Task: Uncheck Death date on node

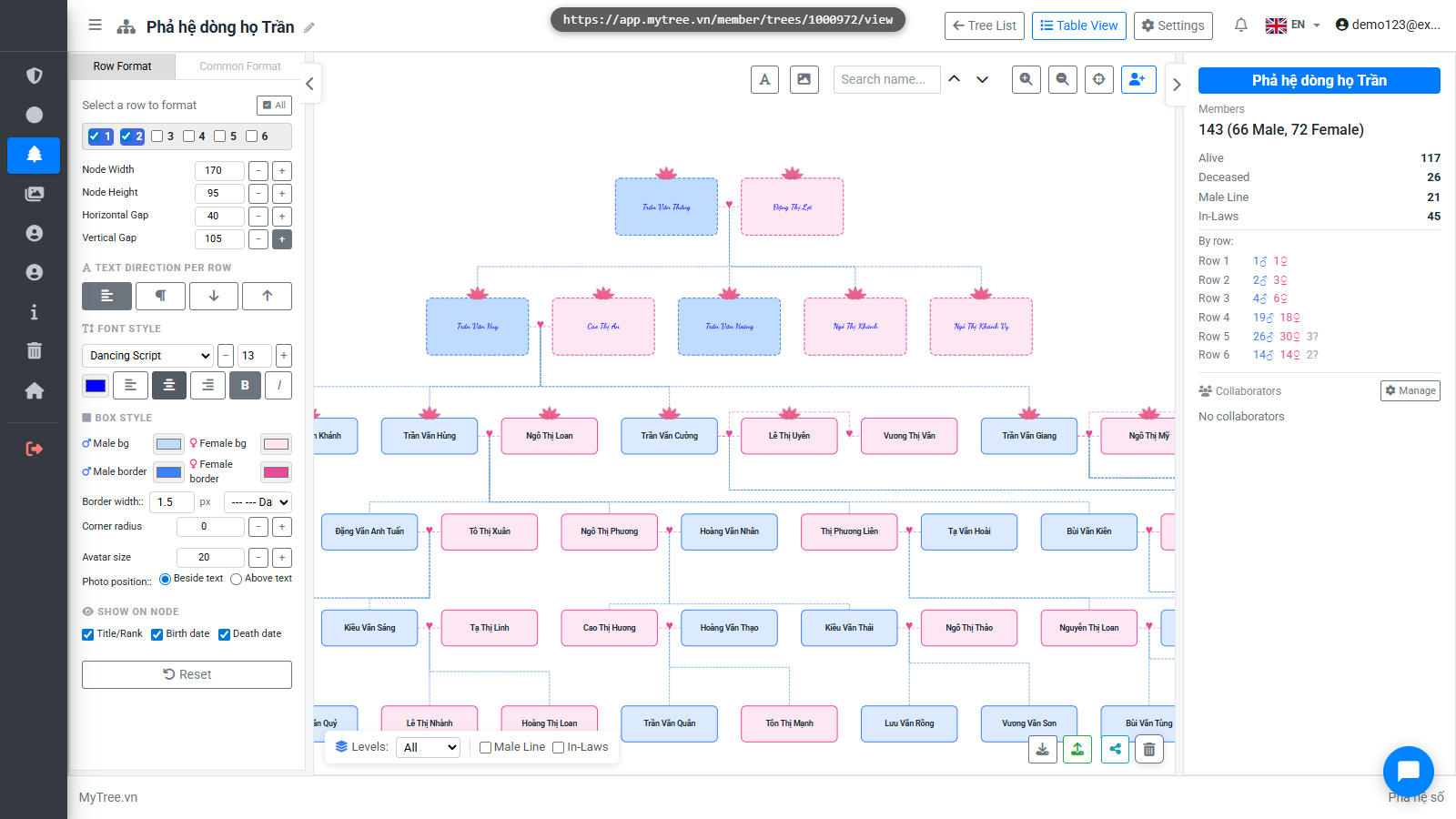Action: (x=224, y=634)
